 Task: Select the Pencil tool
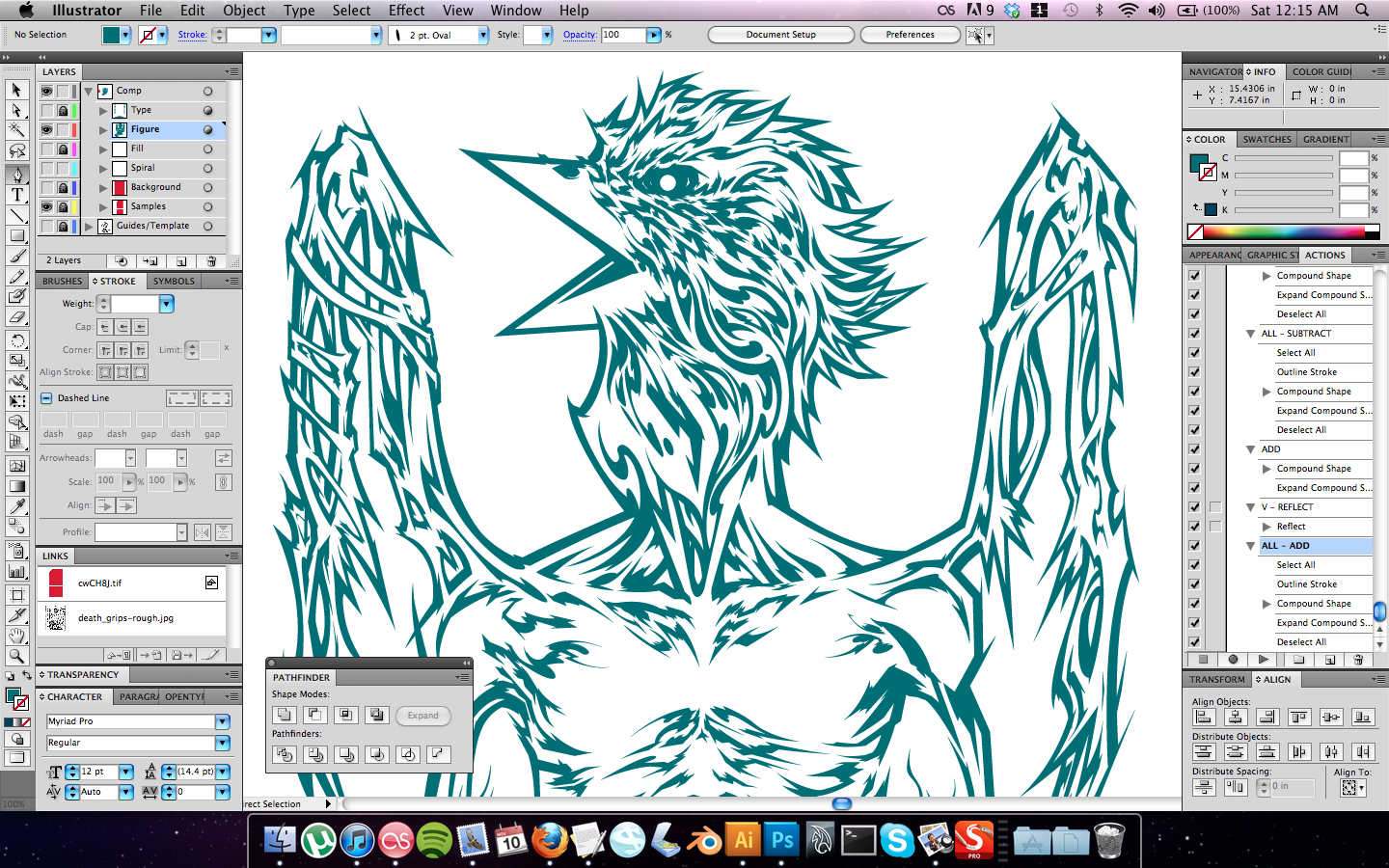click(16, 277)
